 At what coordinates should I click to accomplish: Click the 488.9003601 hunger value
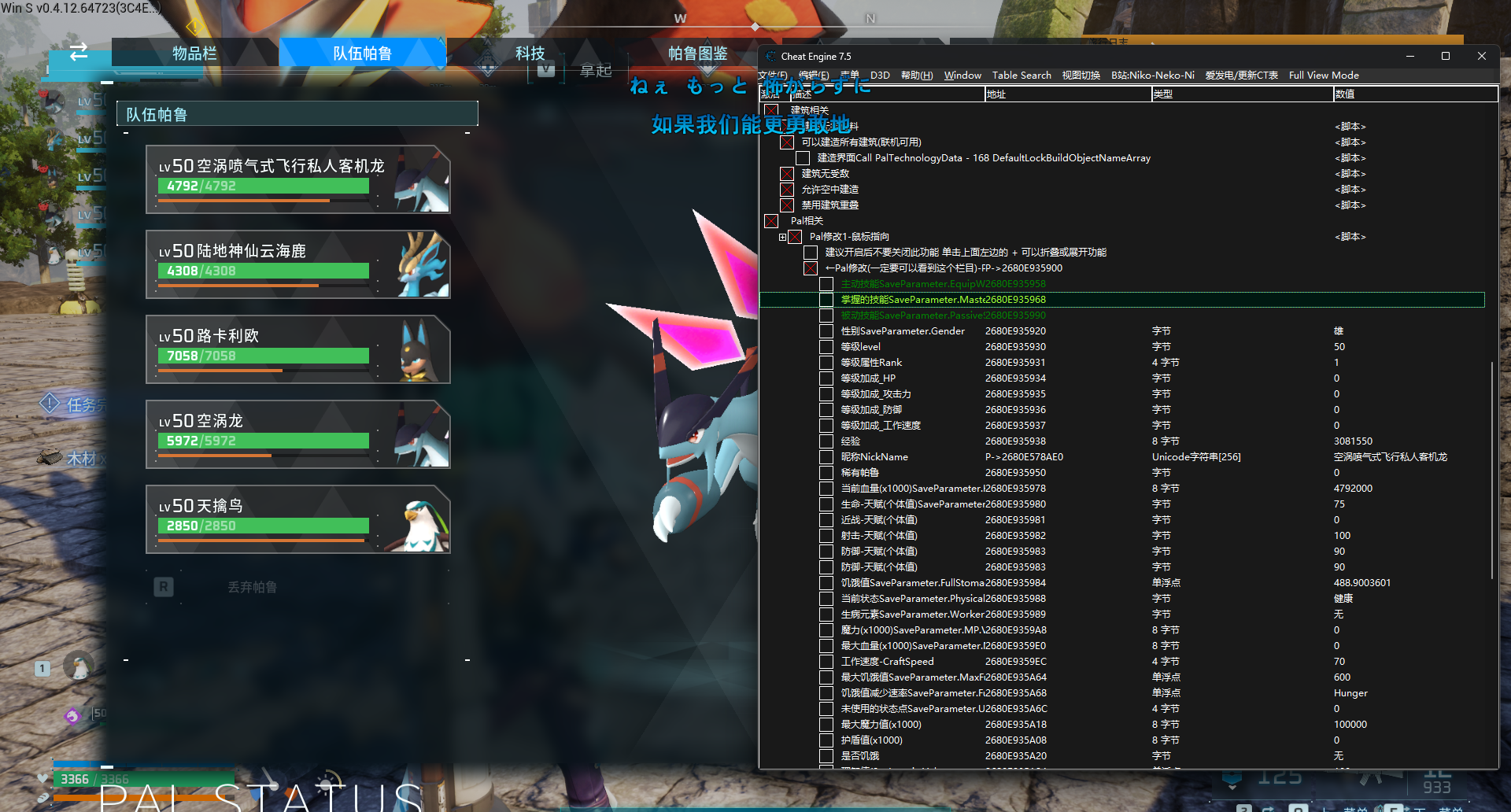pos(1362,583)
